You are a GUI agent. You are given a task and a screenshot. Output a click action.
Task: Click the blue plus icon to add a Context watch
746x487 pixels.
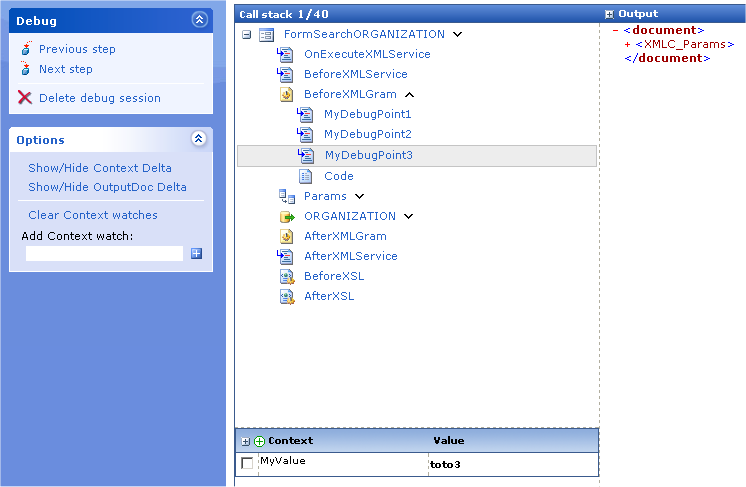[x=196, y=253]
